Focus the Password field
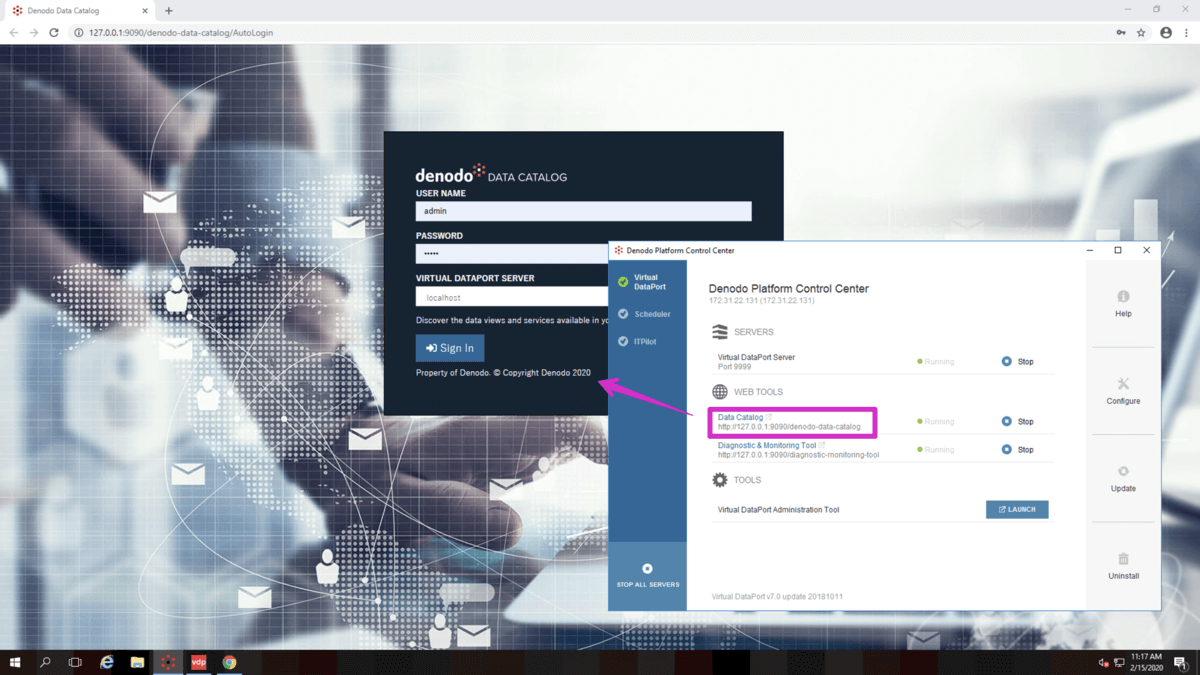The image size is (1200, 675). pos(512,253)
